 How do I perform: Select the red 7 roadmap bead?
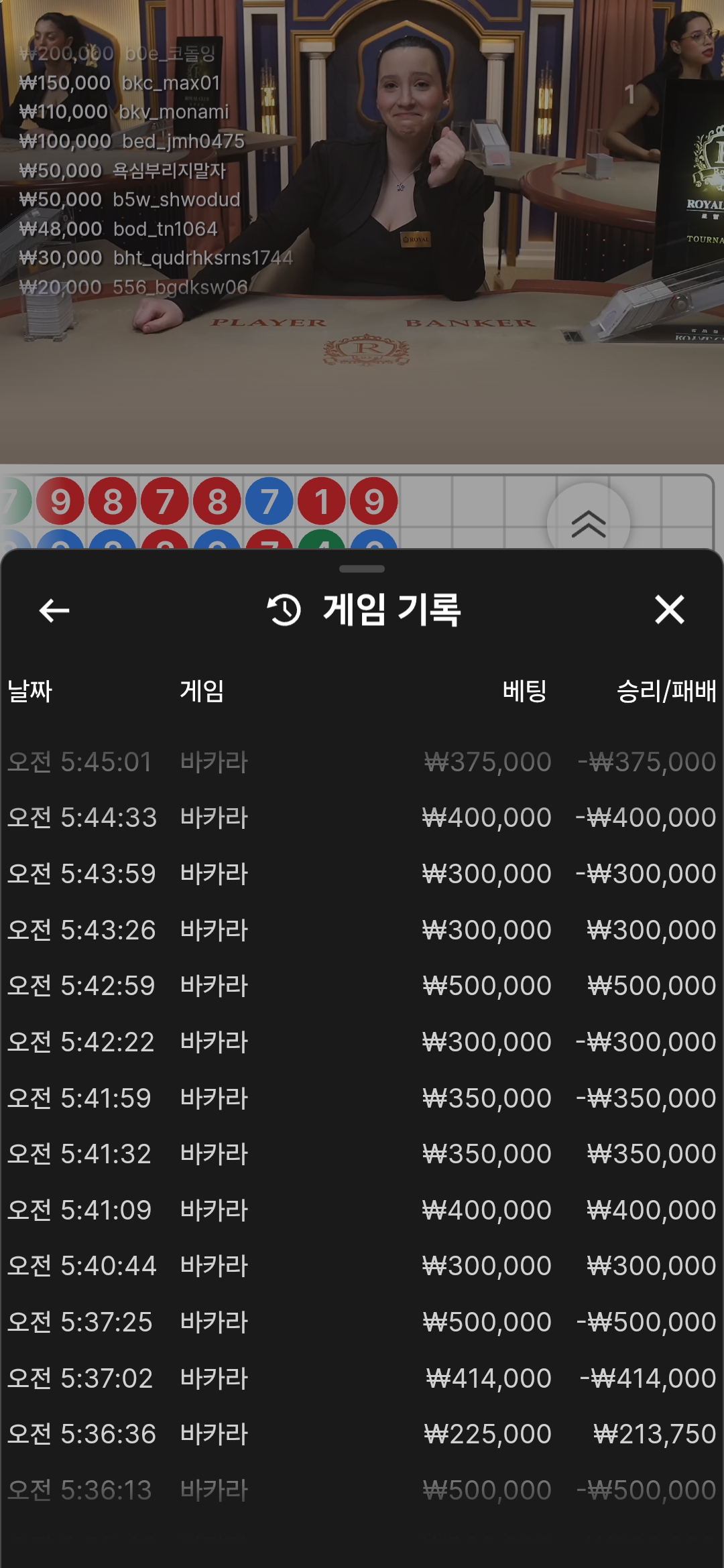165,501
